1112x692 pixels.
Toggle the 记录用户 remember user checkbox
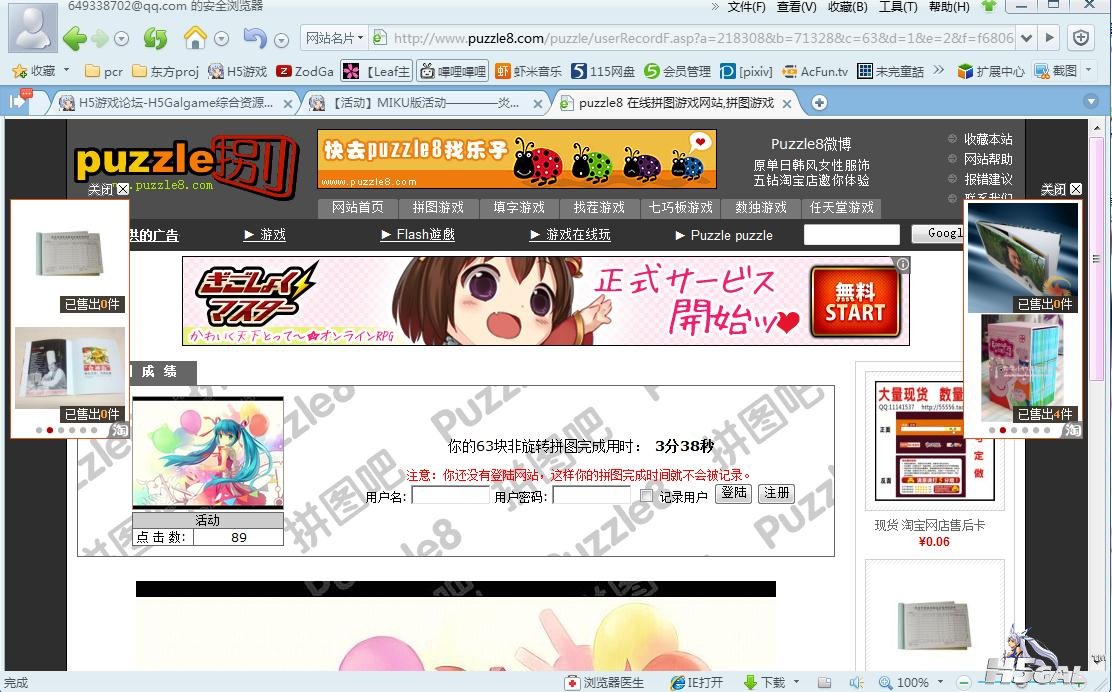(646, 495)
